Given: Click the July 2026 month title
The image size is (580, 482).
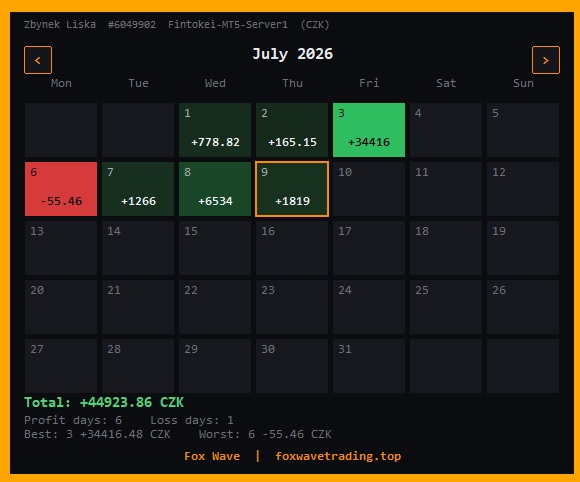Looking at the screenshot, I should [292, 54].
